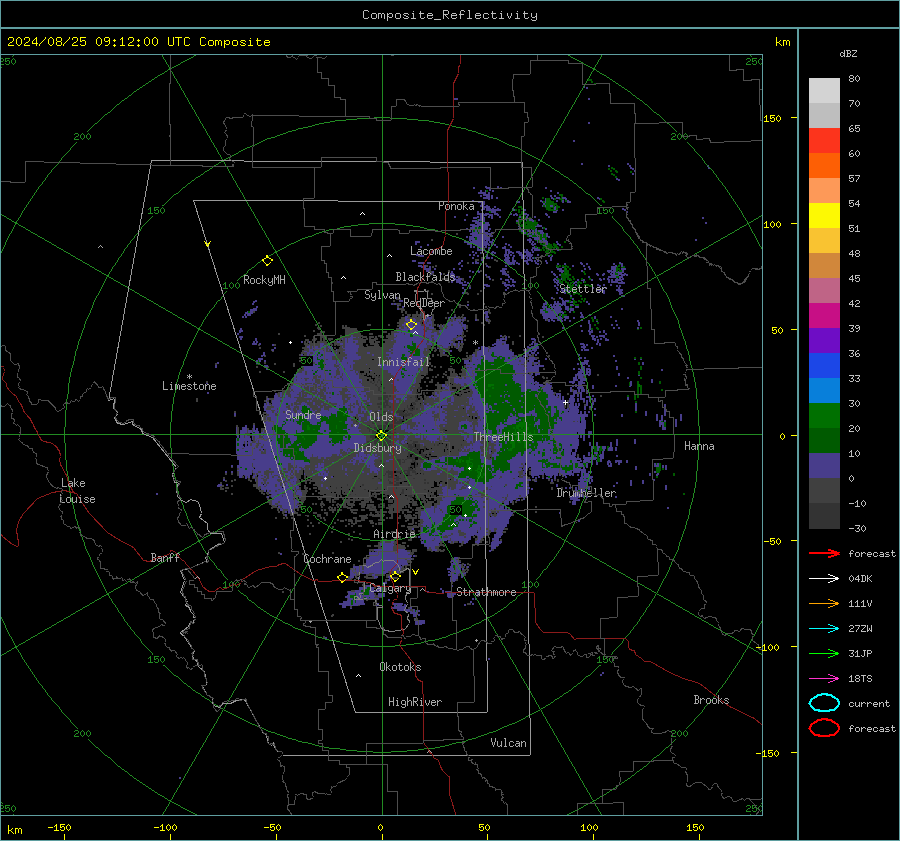Click the yellow diamond marker below Cochrane
Image resolution: width=900 pixels, height=841 pixels.
[x=342, y=577]
